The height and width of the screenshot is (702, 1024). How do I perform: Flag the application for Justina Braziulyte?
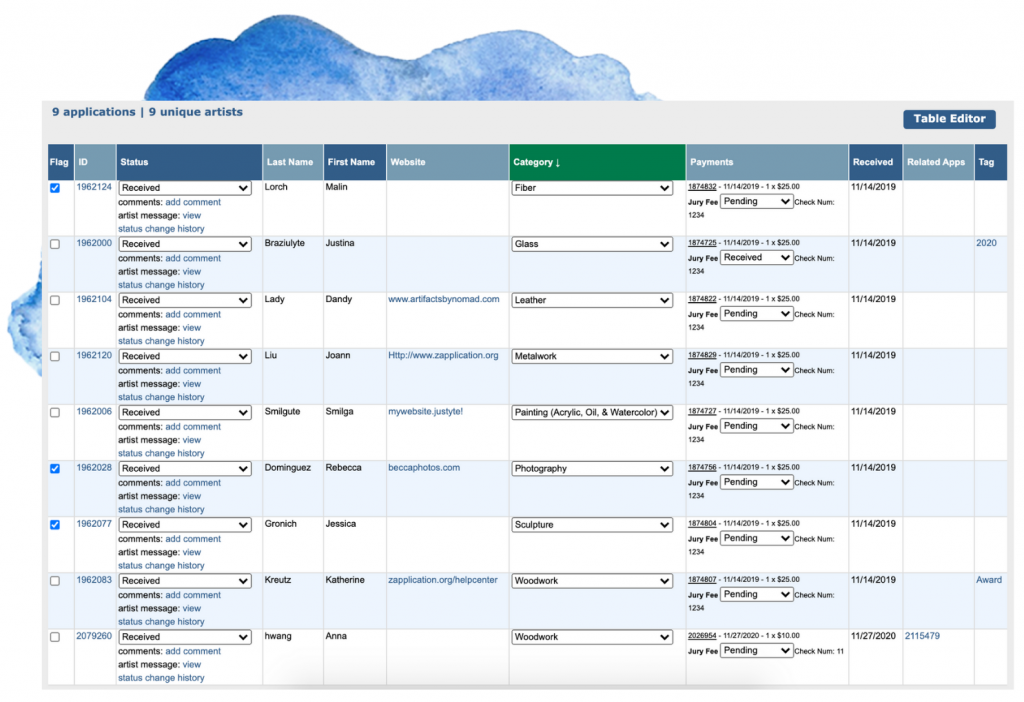coord(55,243)
